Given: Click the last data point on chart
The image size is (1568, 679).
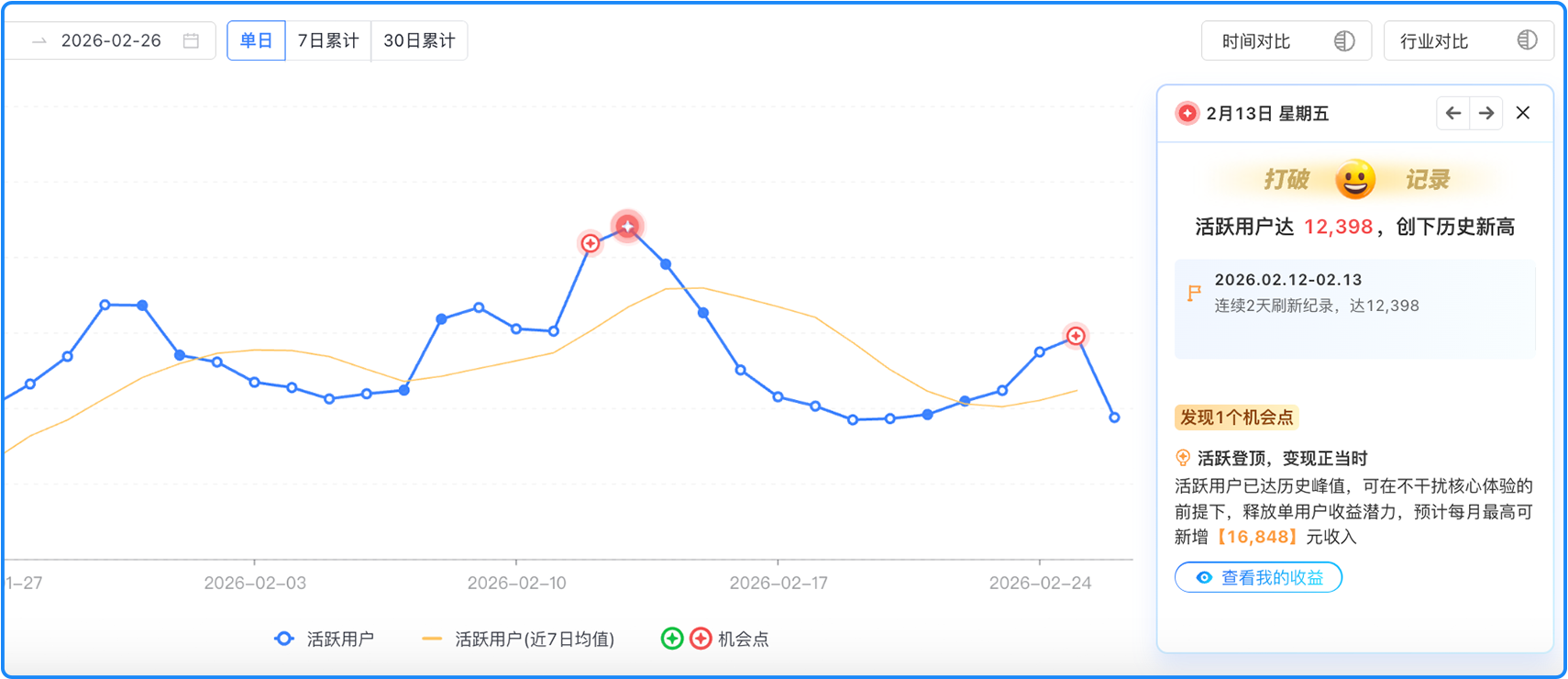Looking at the screenshot, I should click(x=1114, y=417).
